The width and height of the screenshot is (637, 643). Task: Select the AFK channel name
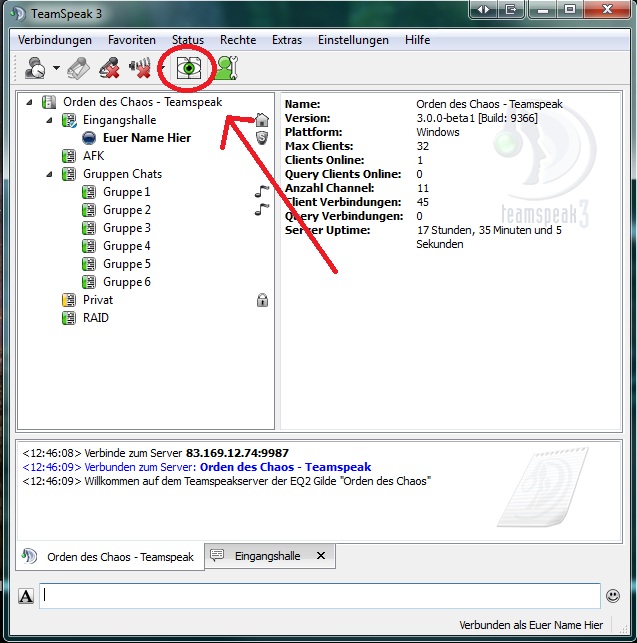click(x=94, y=156)
